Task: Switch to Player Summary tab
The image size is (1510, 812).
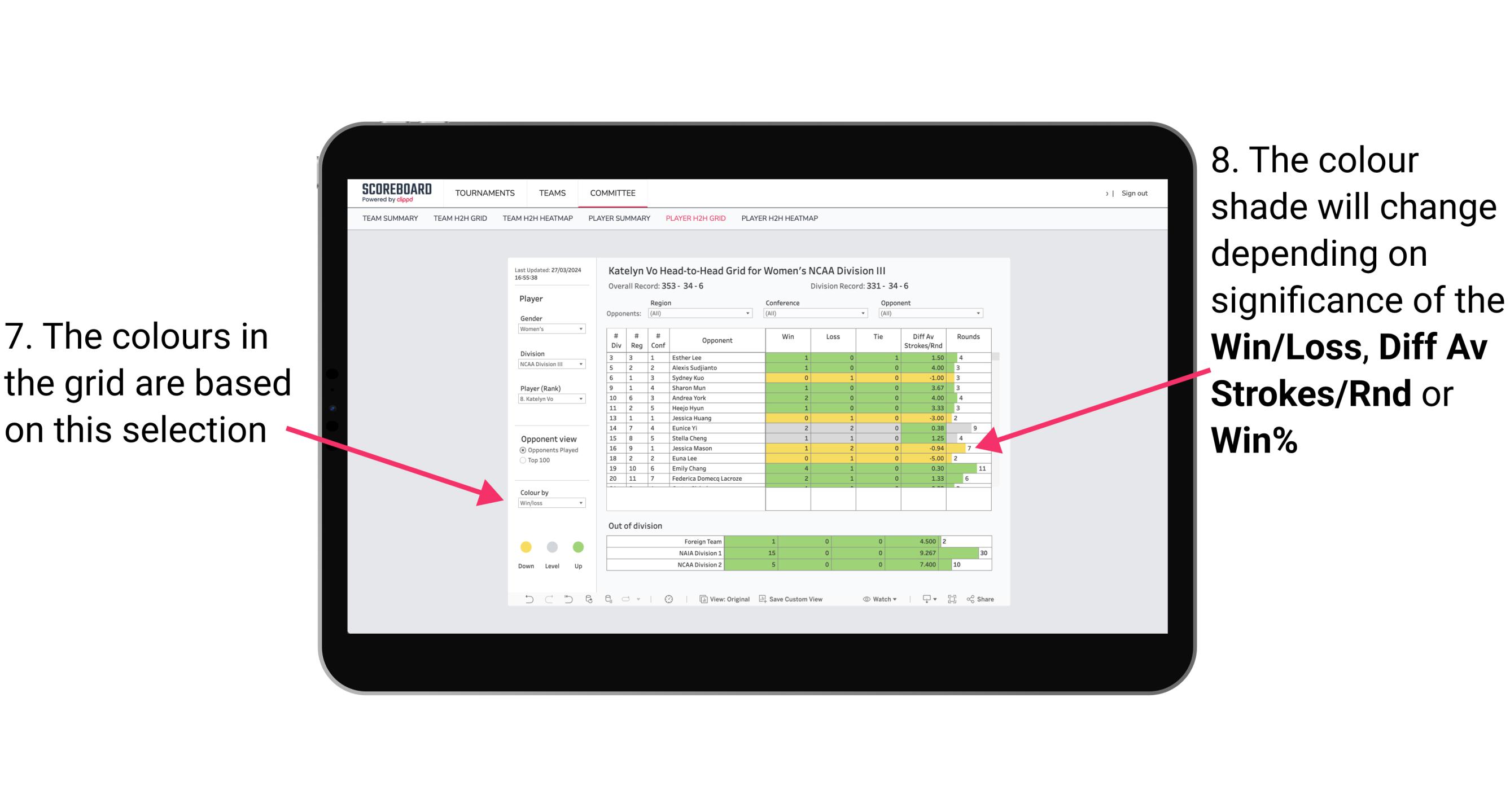Action: click(x=618, y=221)
